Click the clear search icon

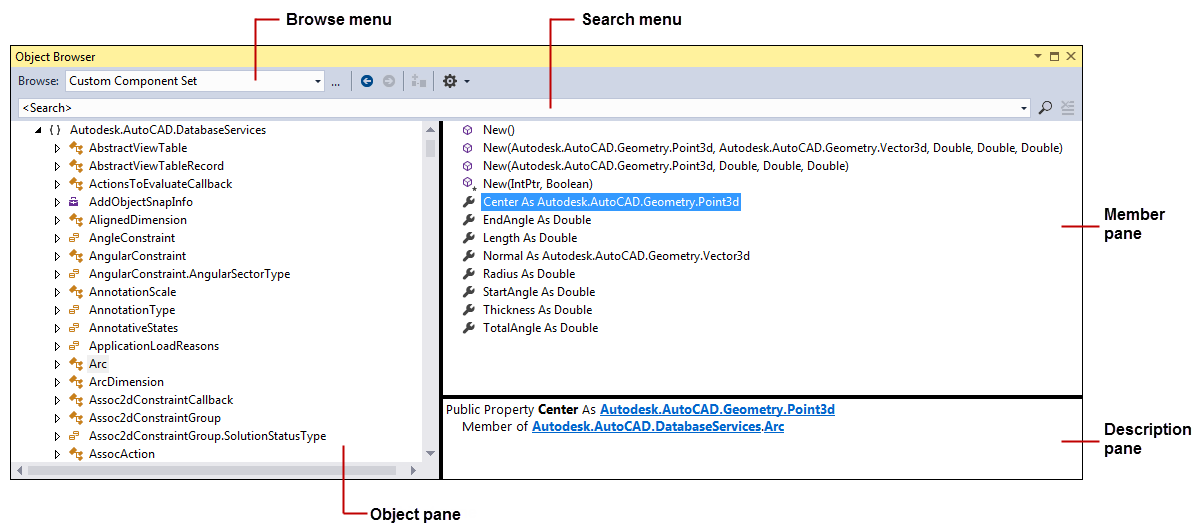pyautogui.click(x=1068, y=107)
